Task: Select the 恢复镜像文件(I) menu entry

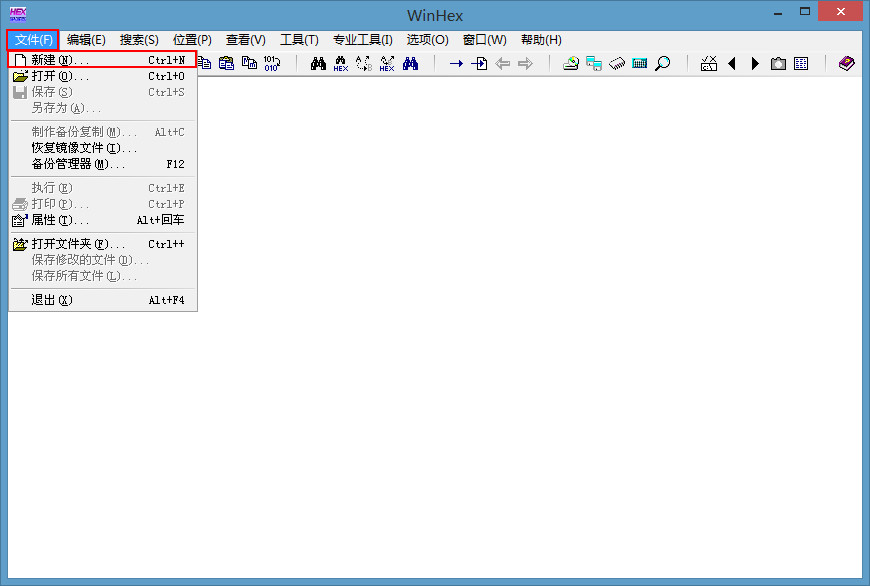Action: point(103,148)
